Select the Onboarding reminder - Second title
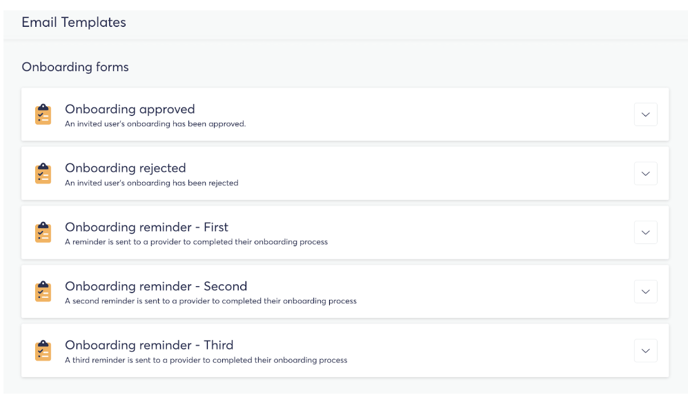 [156, 286]
